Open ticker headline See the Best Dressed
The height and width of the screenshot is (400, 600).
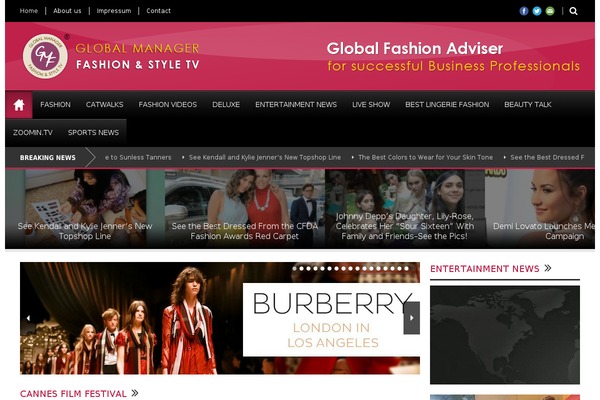tap(547, 157)
